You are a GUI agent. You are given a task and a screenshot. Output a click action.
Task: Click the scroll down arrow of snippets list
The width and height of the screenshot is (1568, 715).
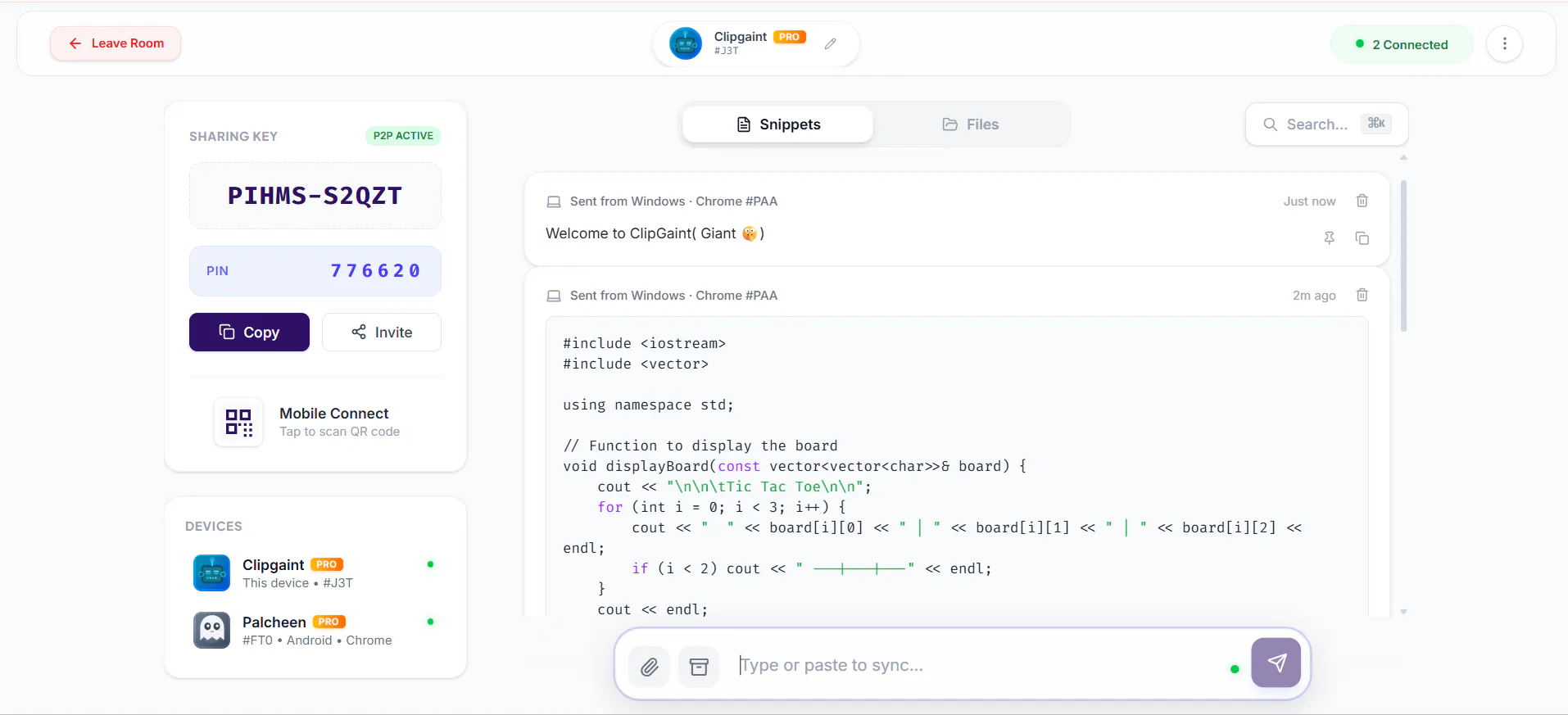pos(1403,611)
